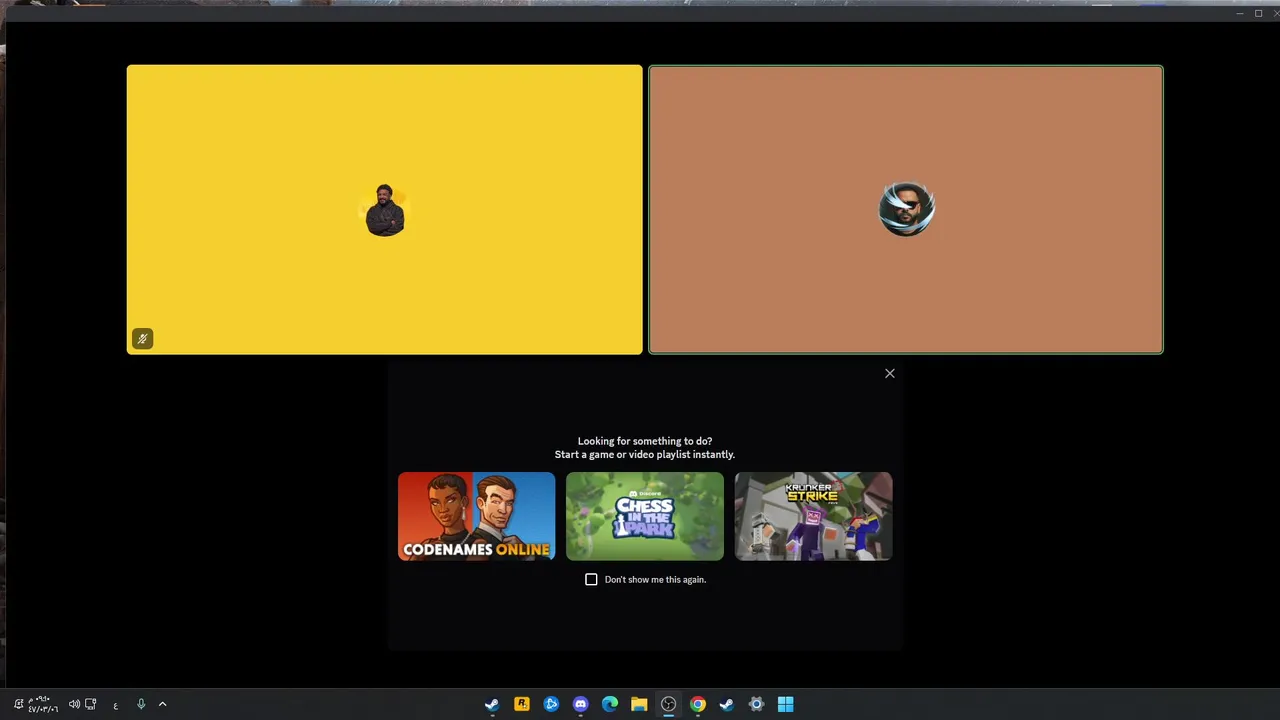Click the "Looking for something to do?" text
This screenshot has width=1280, height=720.
(x=645, y=441)
